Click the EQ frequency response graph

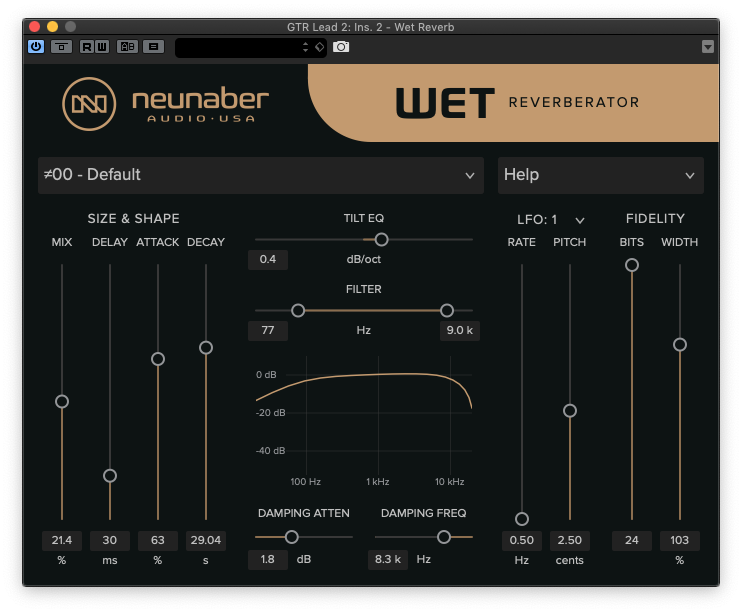pyautogui.click(x=364, y=421)
